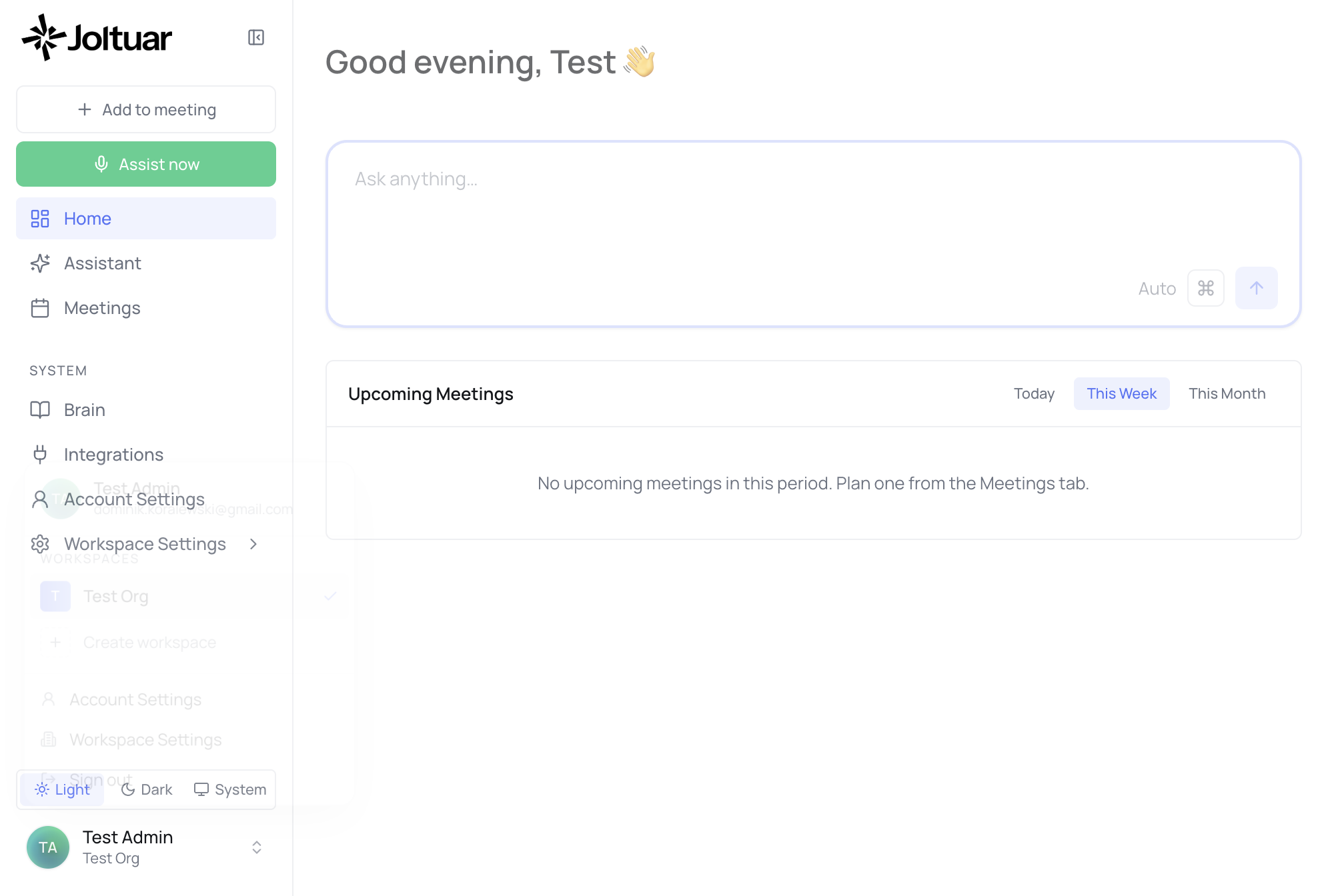The height and width of the screenshot is (896, 1334).
Task: Show Today upcoming meetings
Action: [x=1035, y=393]
